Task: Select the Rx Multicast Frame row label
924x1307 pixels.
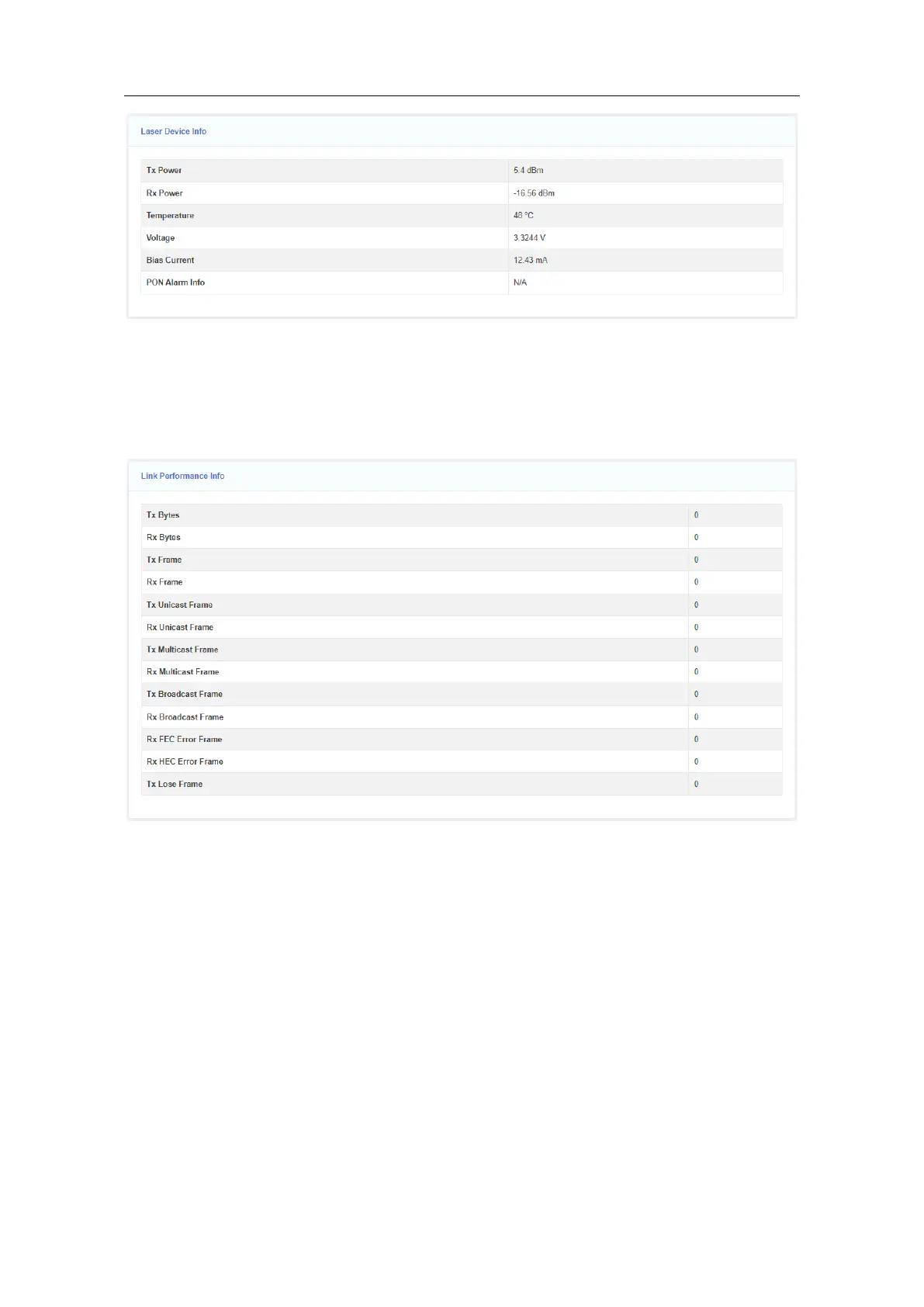Action: 182,671
